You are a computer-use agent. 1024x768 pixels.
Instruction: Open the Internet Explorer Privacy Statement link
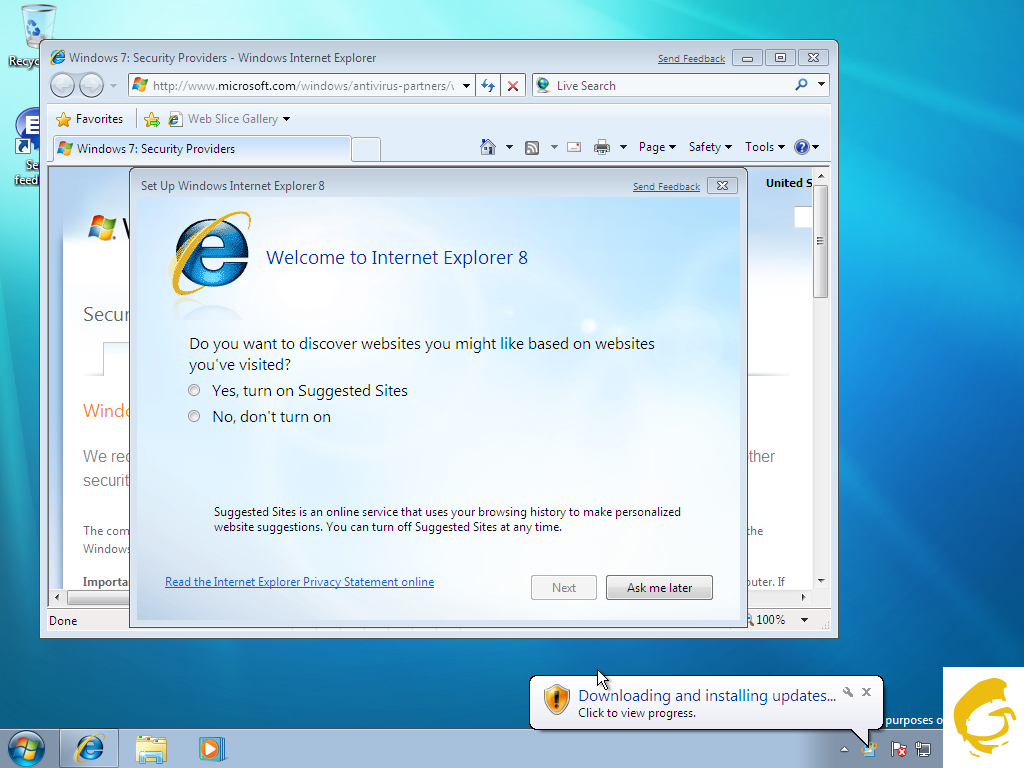(x=299, y=582)
